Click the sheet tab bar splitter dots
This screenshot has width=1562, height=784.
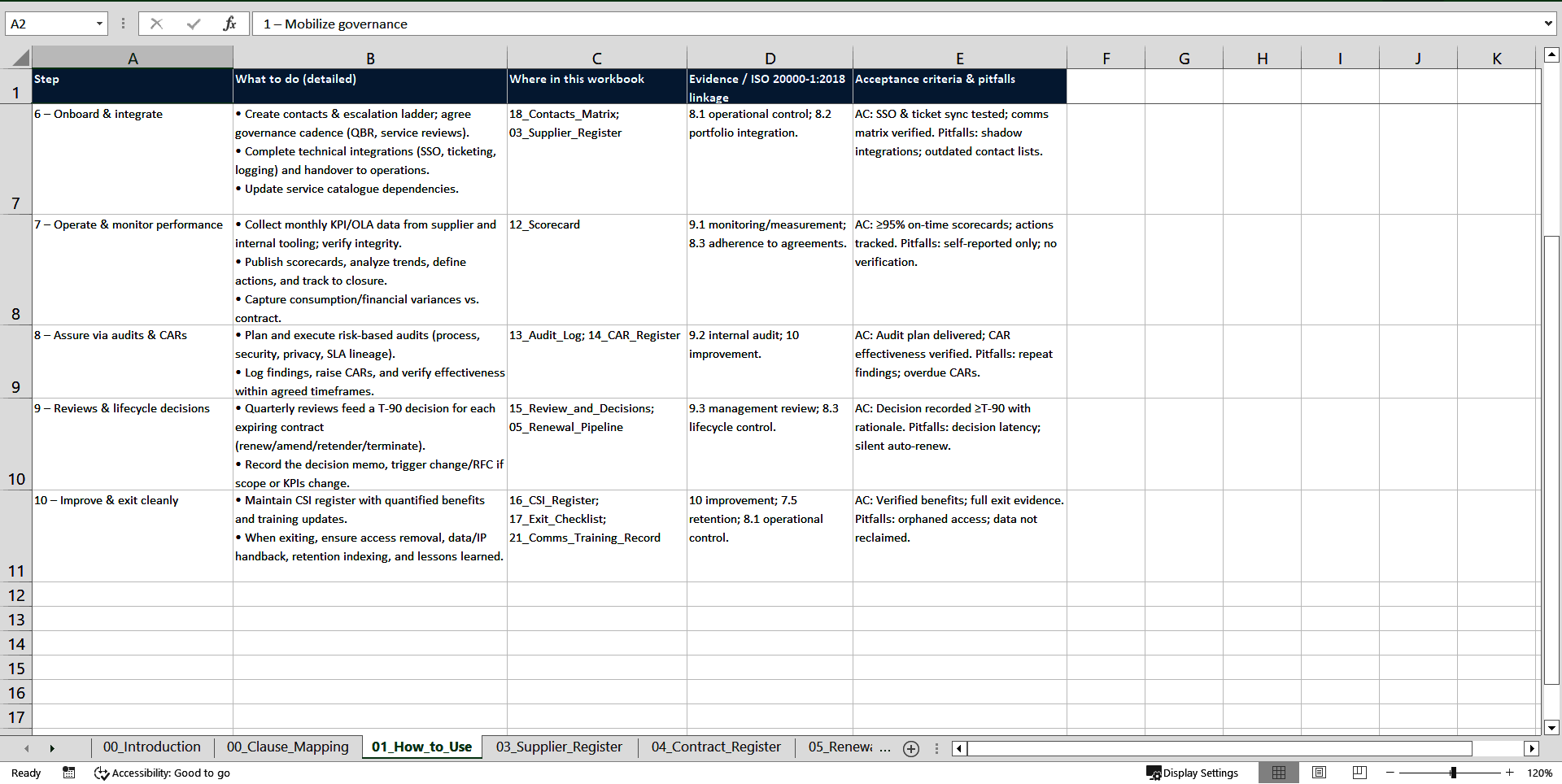(x=936, y=748)
